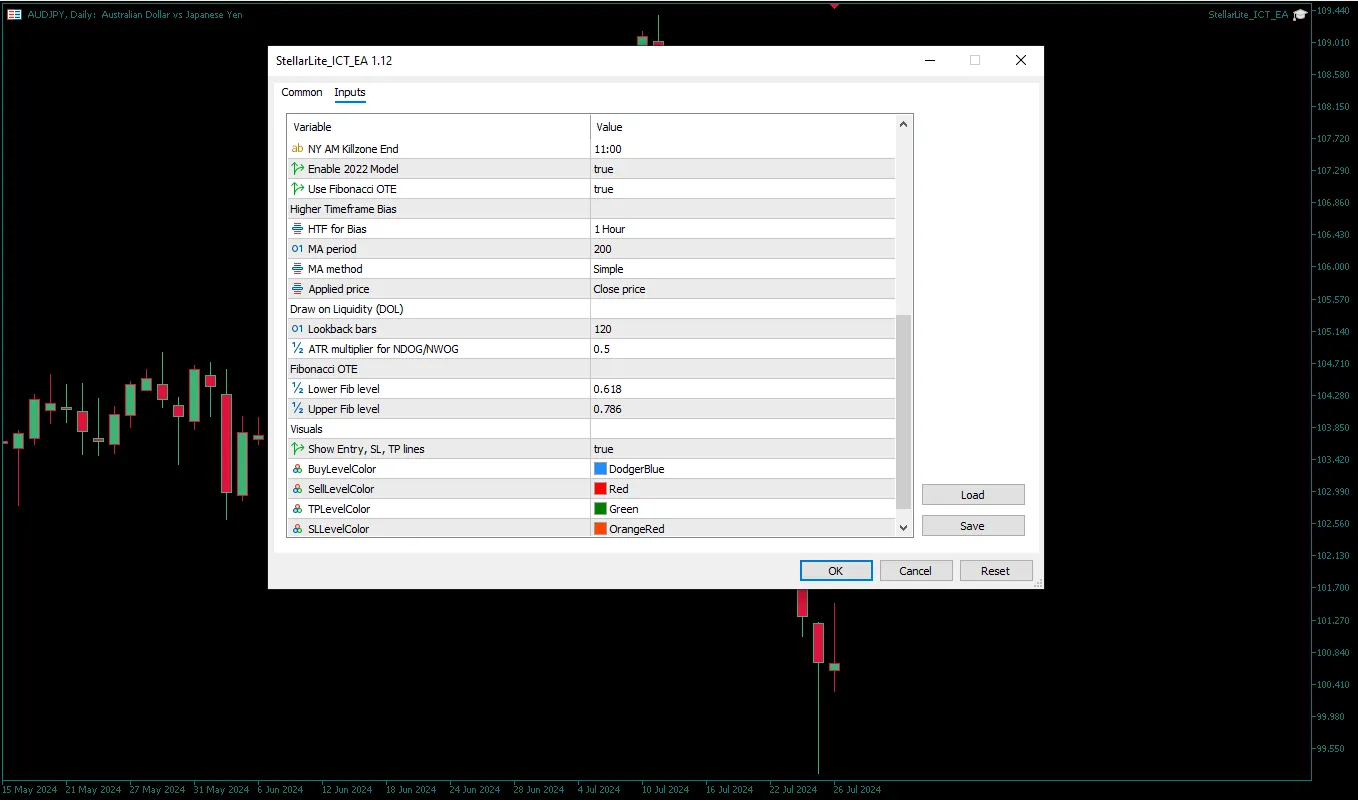Click scrollbar up arrow in inputs list

click(x=904, y=125)
